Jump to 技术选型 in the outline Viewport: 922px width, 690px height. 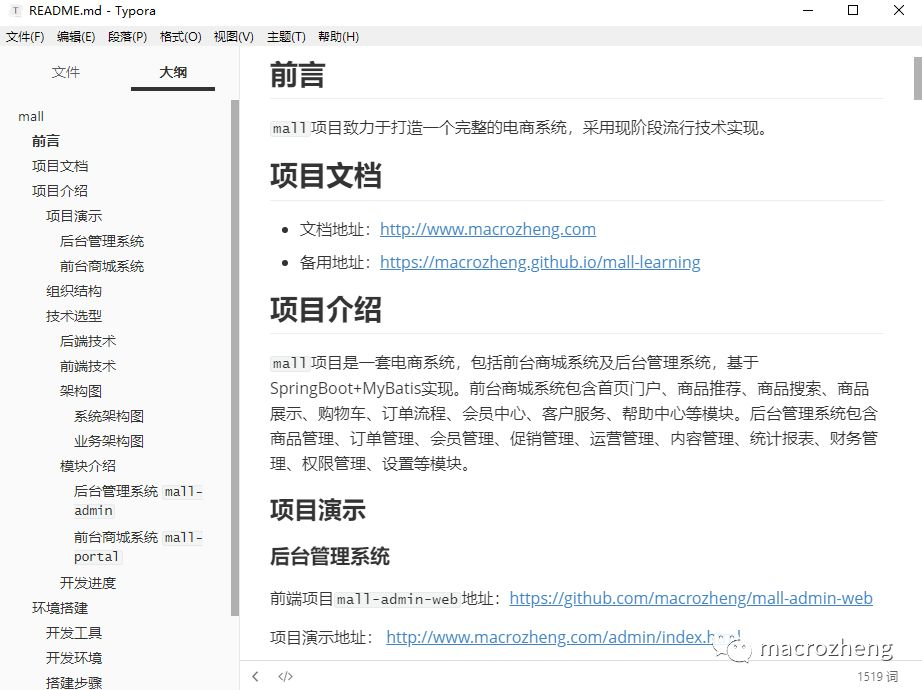[74, 316]
